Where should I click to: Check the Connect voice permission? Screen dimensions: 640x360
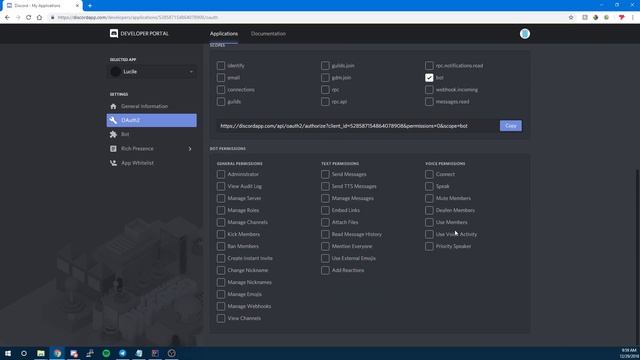[429, 174]
